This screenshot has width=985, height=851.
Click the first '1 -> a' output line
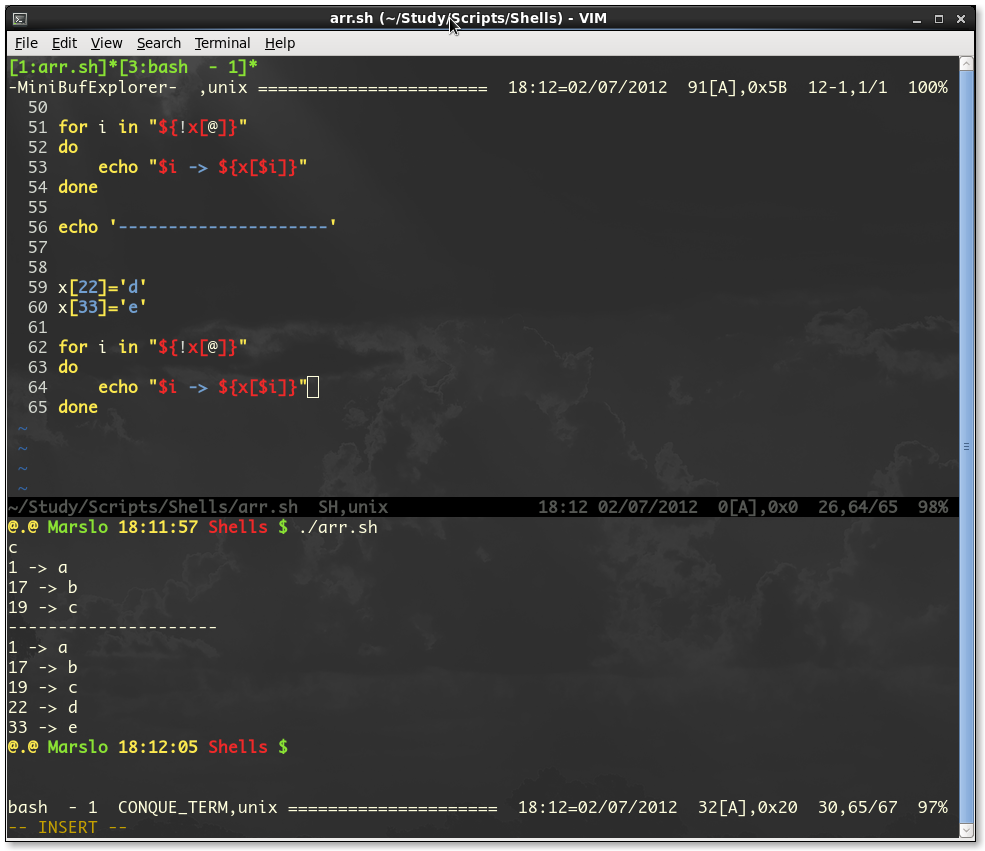[x=38, y=568]
